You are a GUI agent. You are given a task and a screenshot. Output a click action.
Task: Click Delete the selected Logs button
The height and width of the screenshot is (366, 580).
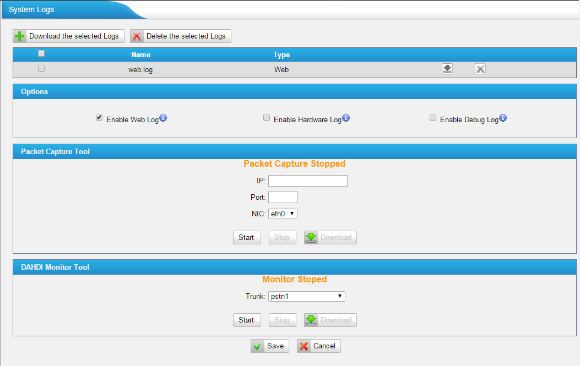tap(181, 36)
